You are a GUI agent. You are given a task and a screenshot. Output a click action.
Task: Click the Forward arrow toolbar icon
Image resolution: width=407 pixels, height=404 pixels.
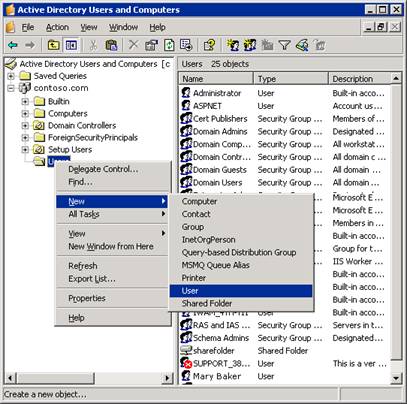(30, 45)
